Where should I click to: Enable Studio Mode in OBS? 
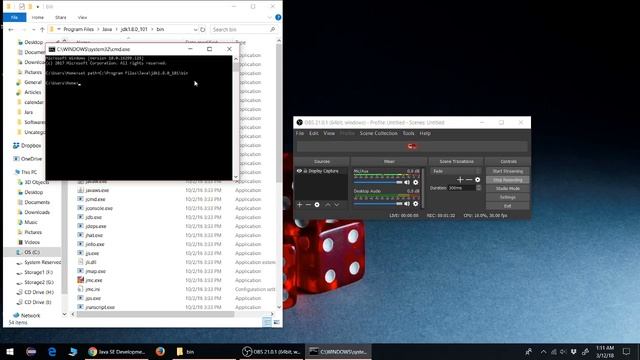pyautogui.click(x=508, y=188)
